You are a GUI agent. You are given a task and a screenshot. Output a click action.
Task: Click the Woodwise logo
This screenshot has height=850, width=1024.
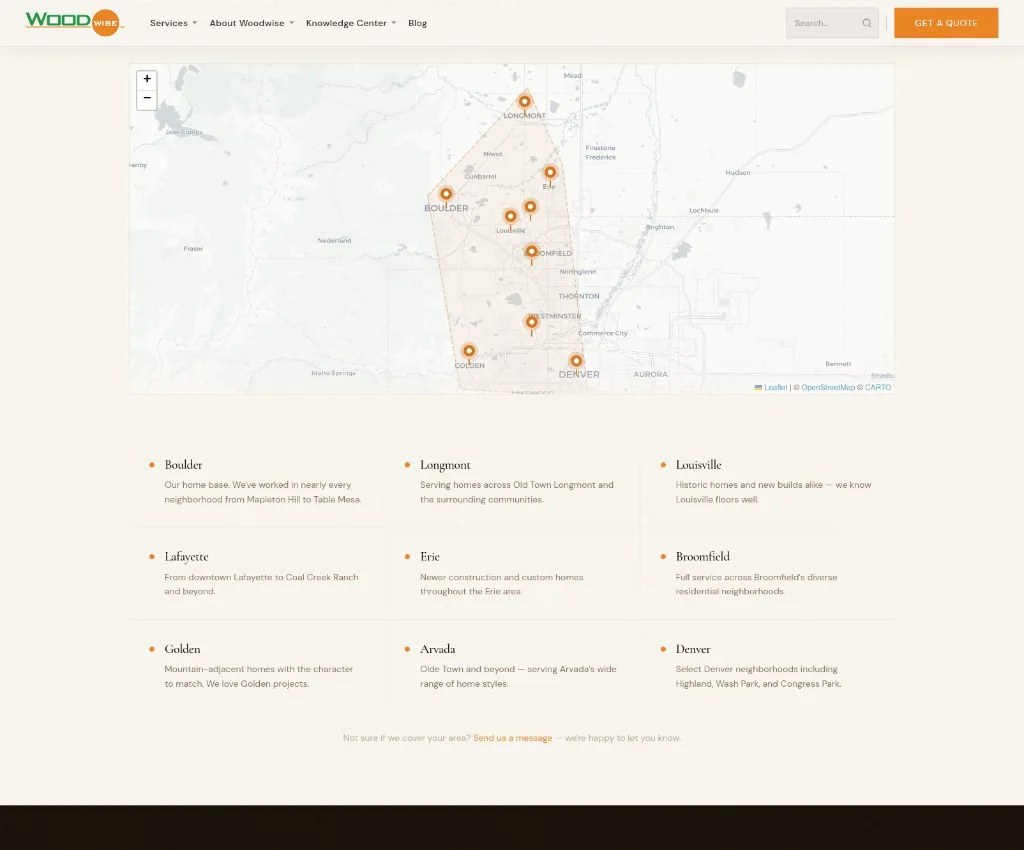pyautogui.click(x=74, y=22)
